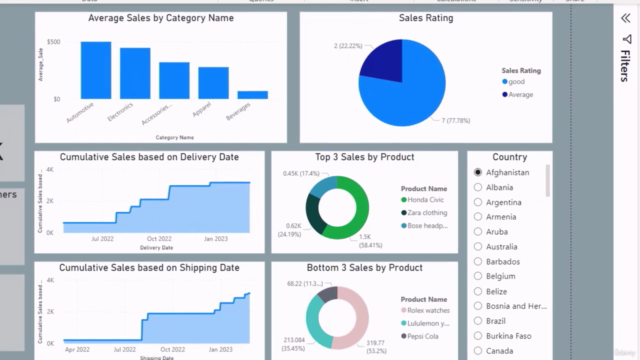Click the Shipping Date cumulative area chart
Viewport: 640px width, 360px height.
click(x=157, y=327)
